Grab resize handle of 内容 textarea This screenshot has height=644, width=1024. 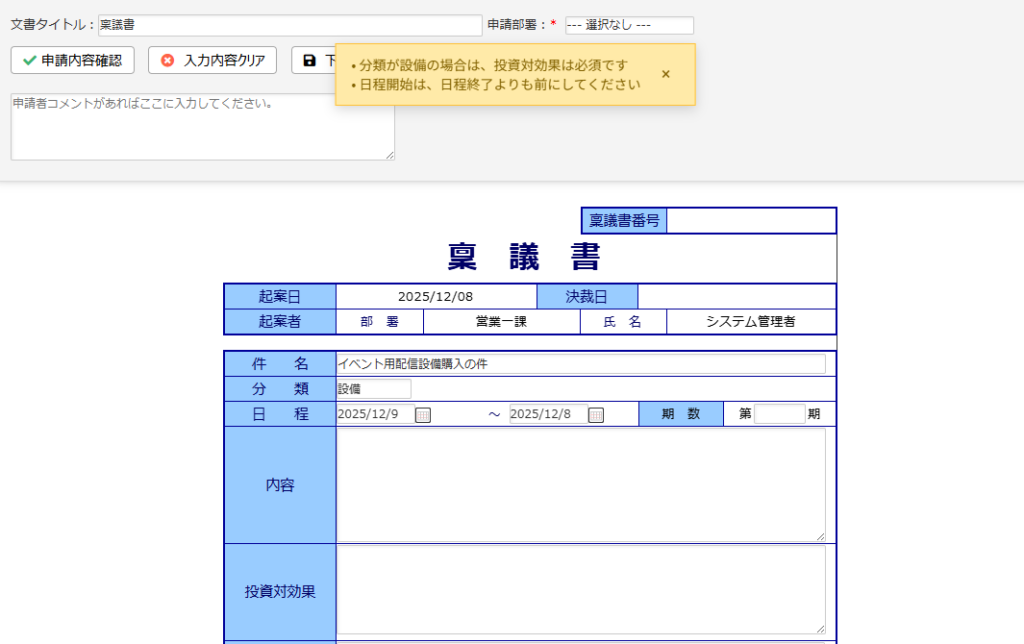pos(821,537)
